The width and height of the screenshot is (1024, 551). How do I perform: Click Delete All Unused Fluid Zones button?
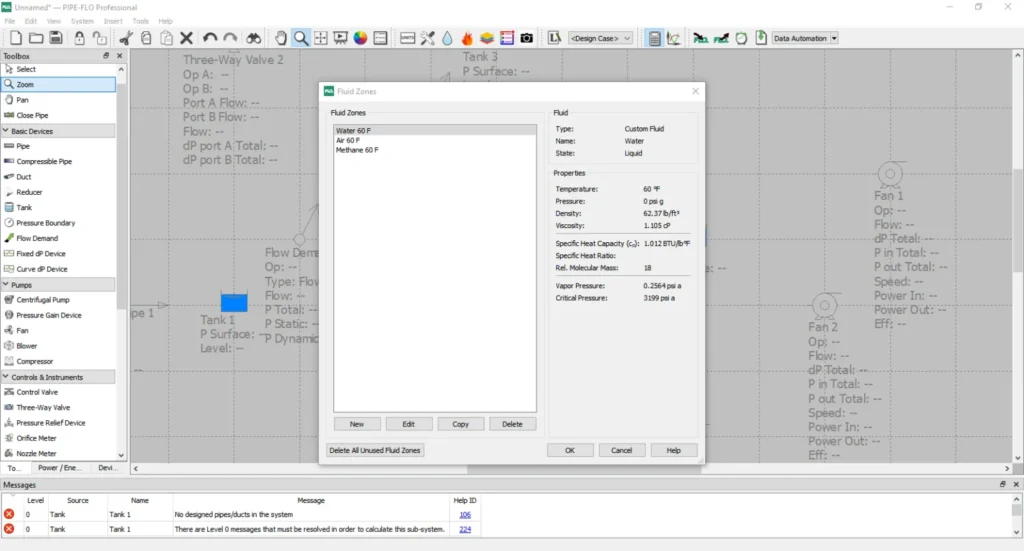(x=375, y=450)
